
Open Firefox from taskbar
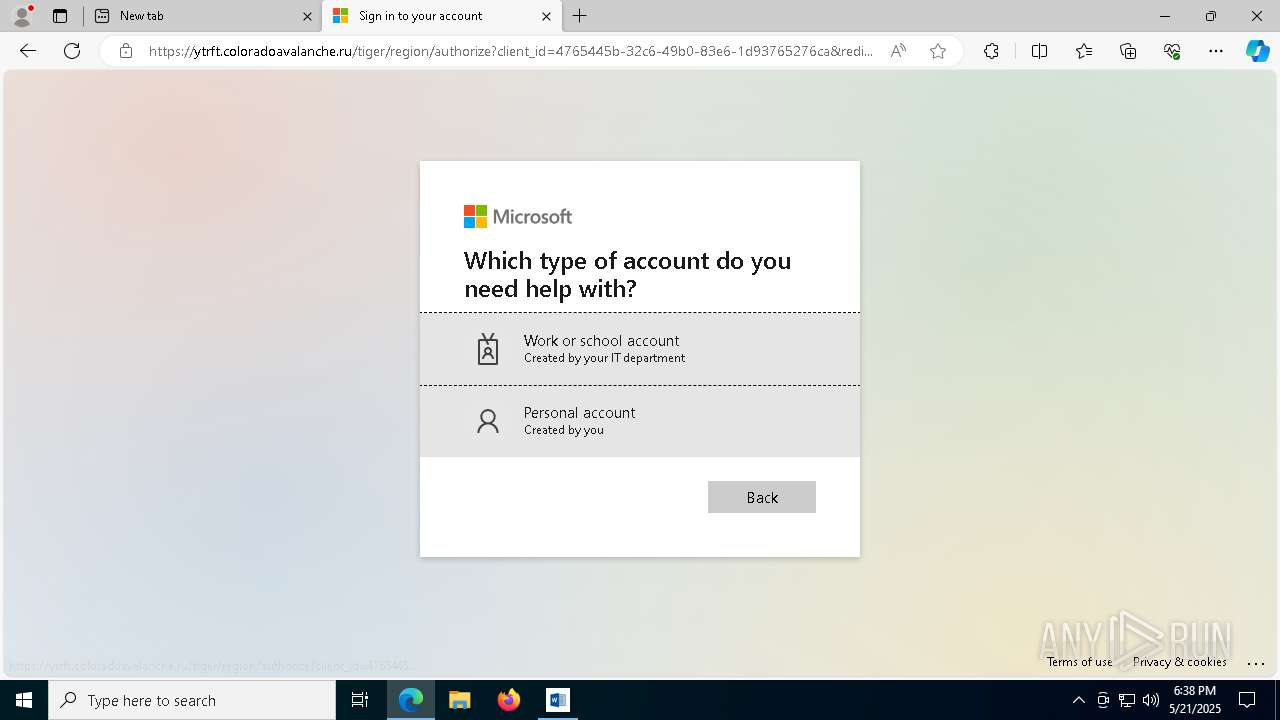[509, 700]
